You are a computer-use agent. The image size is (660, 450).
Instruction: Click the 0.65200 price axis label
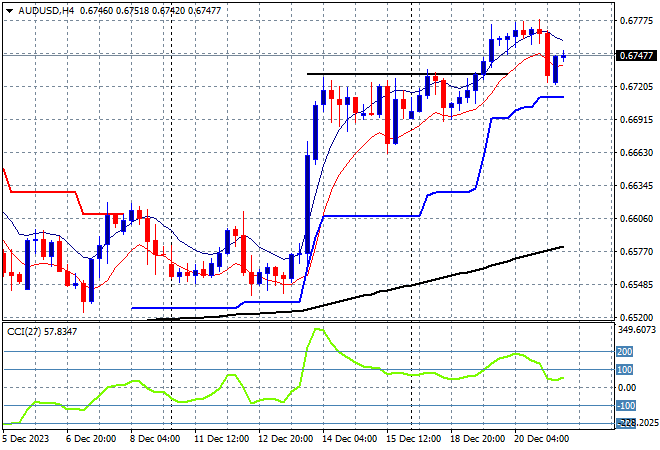(x=636, y=317)
